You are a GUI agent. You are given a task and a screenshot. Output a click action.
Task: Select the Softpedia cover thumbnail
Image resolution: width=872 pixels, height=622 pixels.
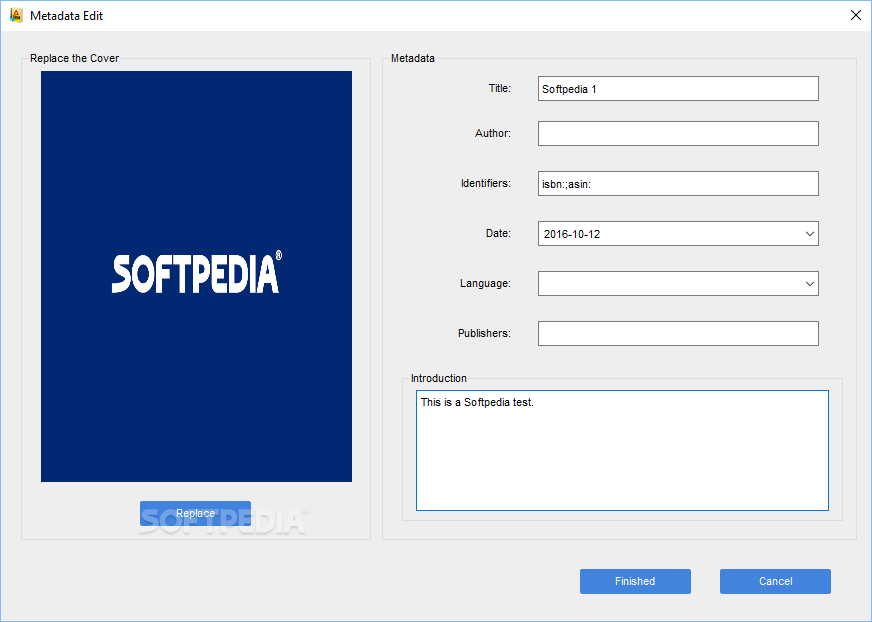pos(196,276)
